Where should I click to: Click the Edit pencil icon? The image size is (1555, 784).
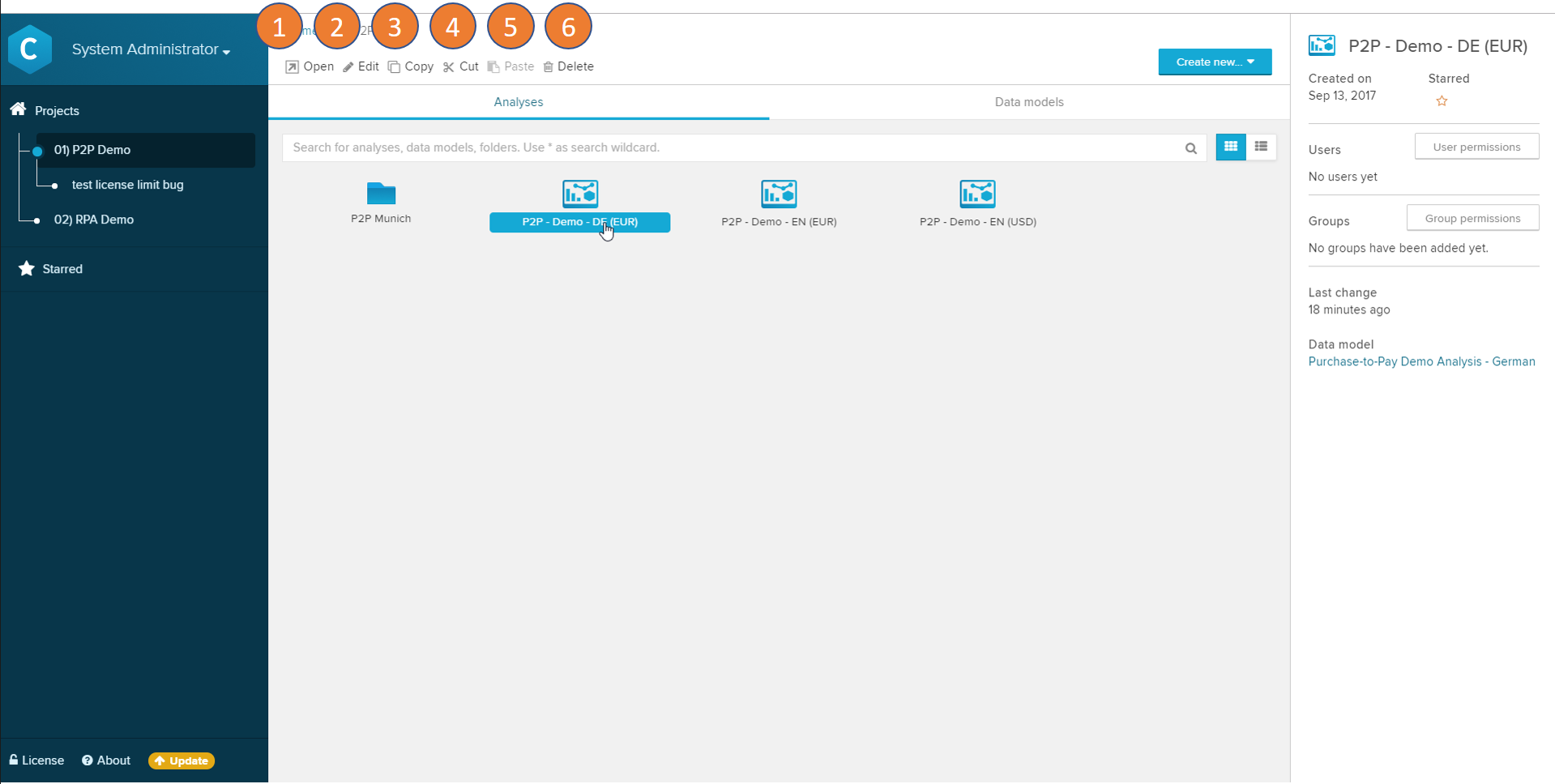[x=348, y=67]
